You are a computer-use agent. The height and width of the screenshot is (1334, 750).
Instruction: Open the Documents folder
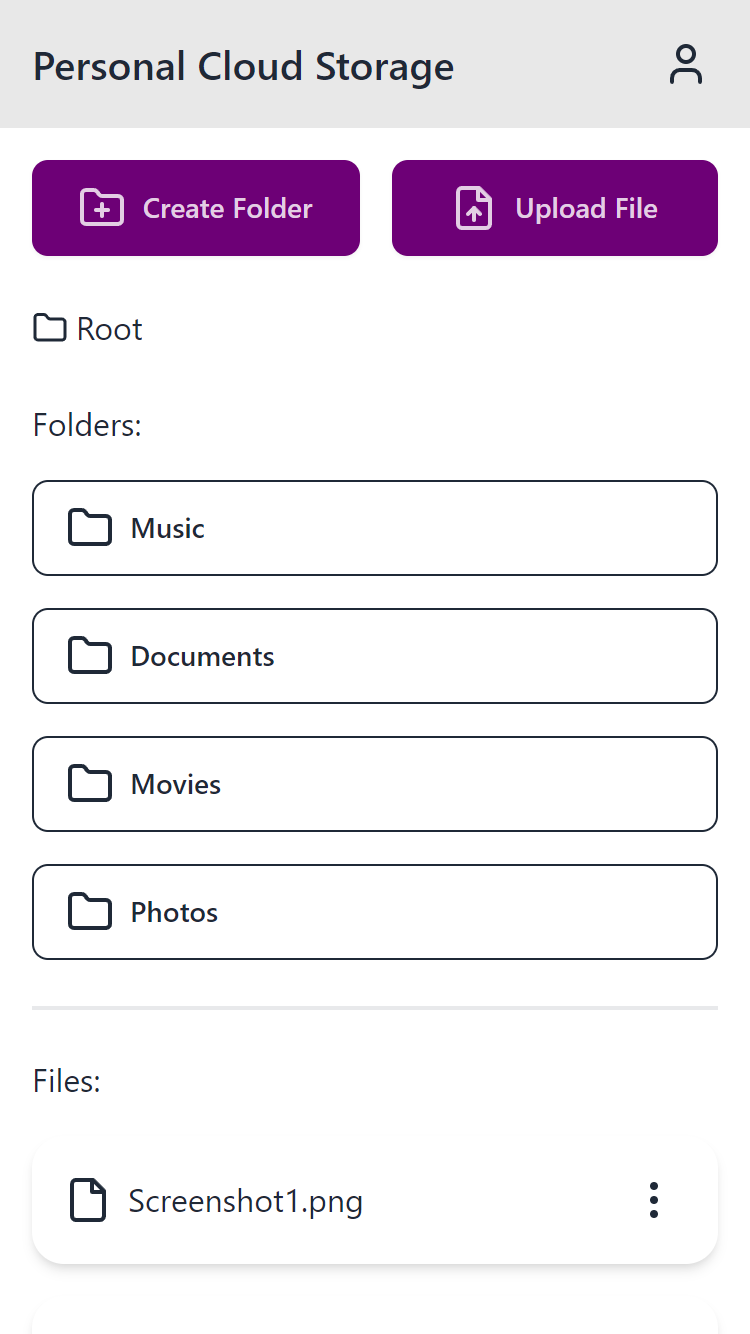(x=375, y=656)
